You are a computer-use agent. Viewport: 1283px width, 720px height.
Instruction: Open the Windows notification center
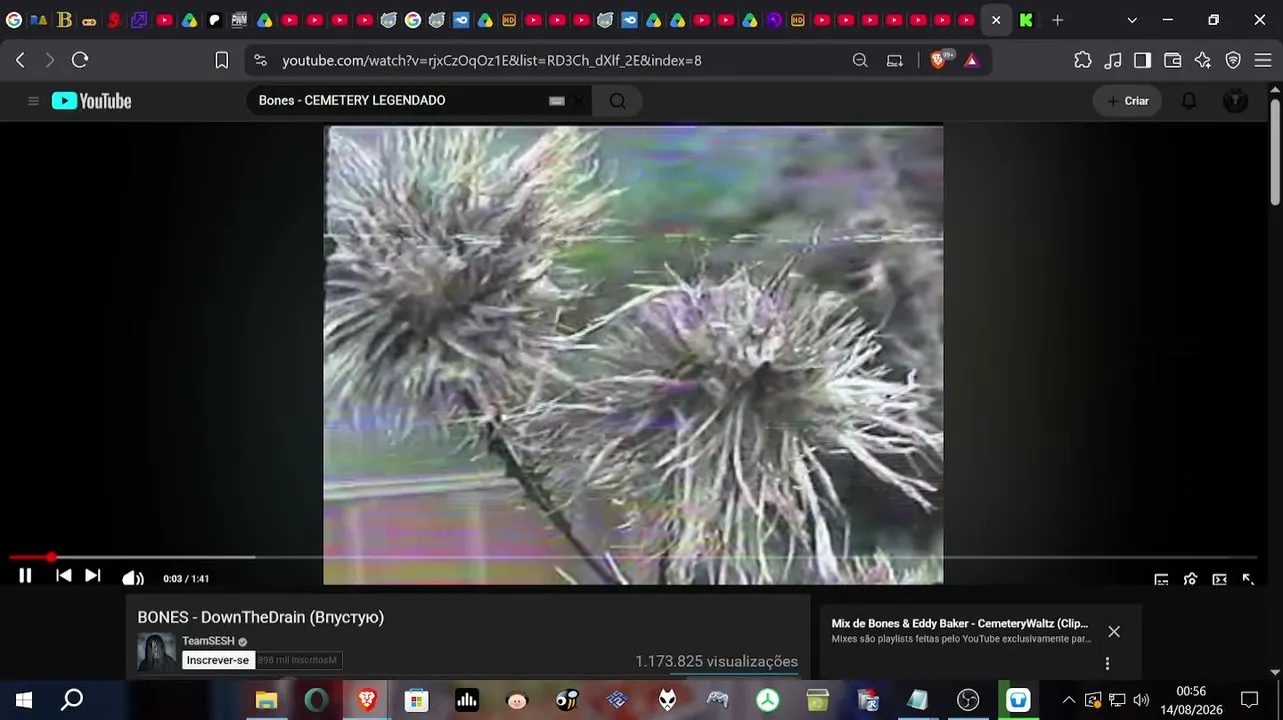[x=1249, y=700]
